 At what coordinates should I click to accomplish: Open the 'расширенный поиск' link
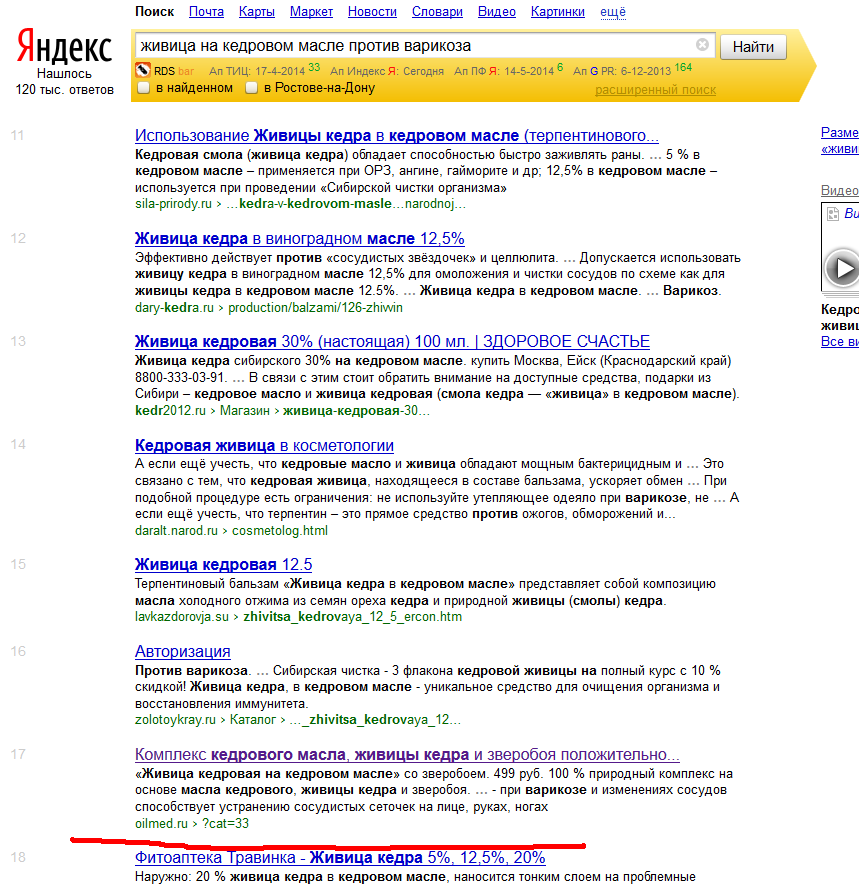coord(656,90)
